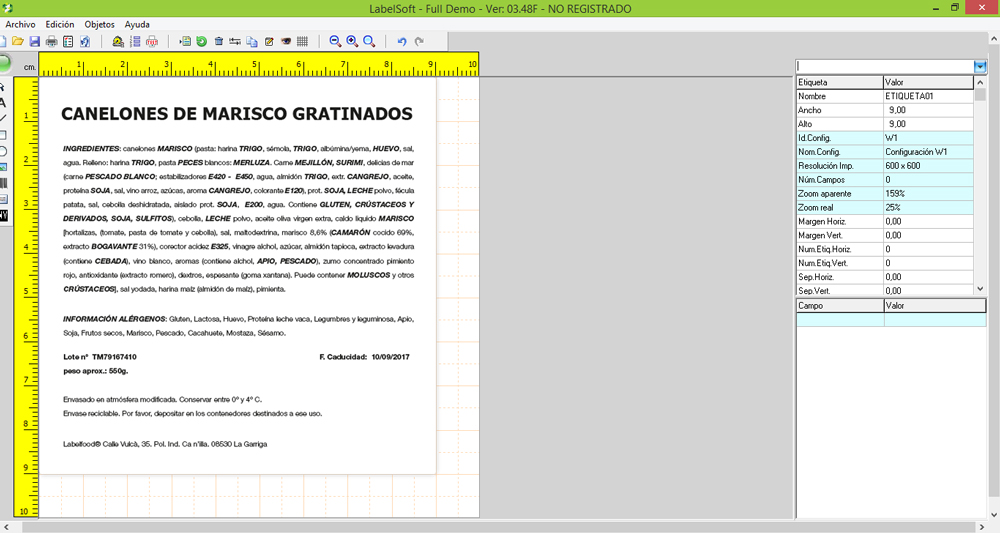Viewport: 1000px width, 533px height.
Task: Click the cm. ruler unit label
Action: pyautogui.click(x=29, y=67)
